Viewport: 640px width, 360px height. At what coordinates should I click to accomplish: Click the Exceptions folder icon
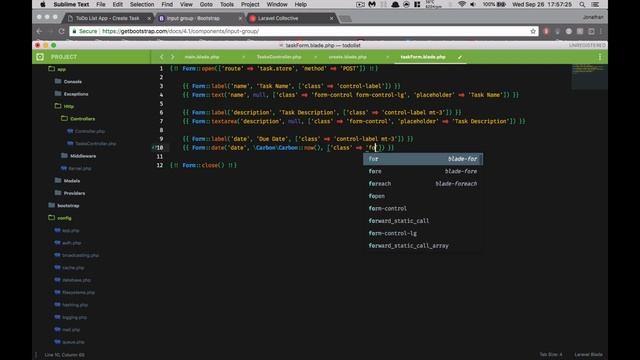pyautogui.click(x=58, y=93)
